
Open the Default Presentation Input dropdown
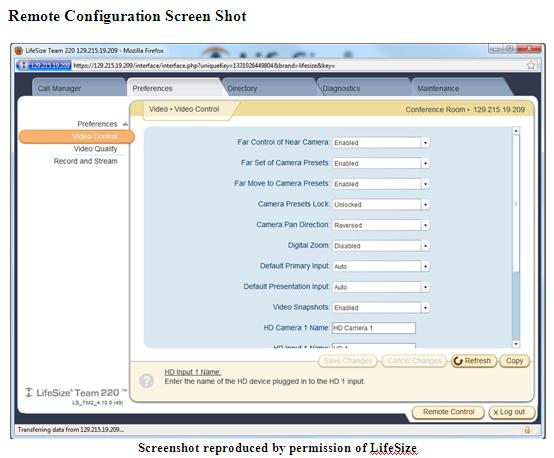[381, 287]
